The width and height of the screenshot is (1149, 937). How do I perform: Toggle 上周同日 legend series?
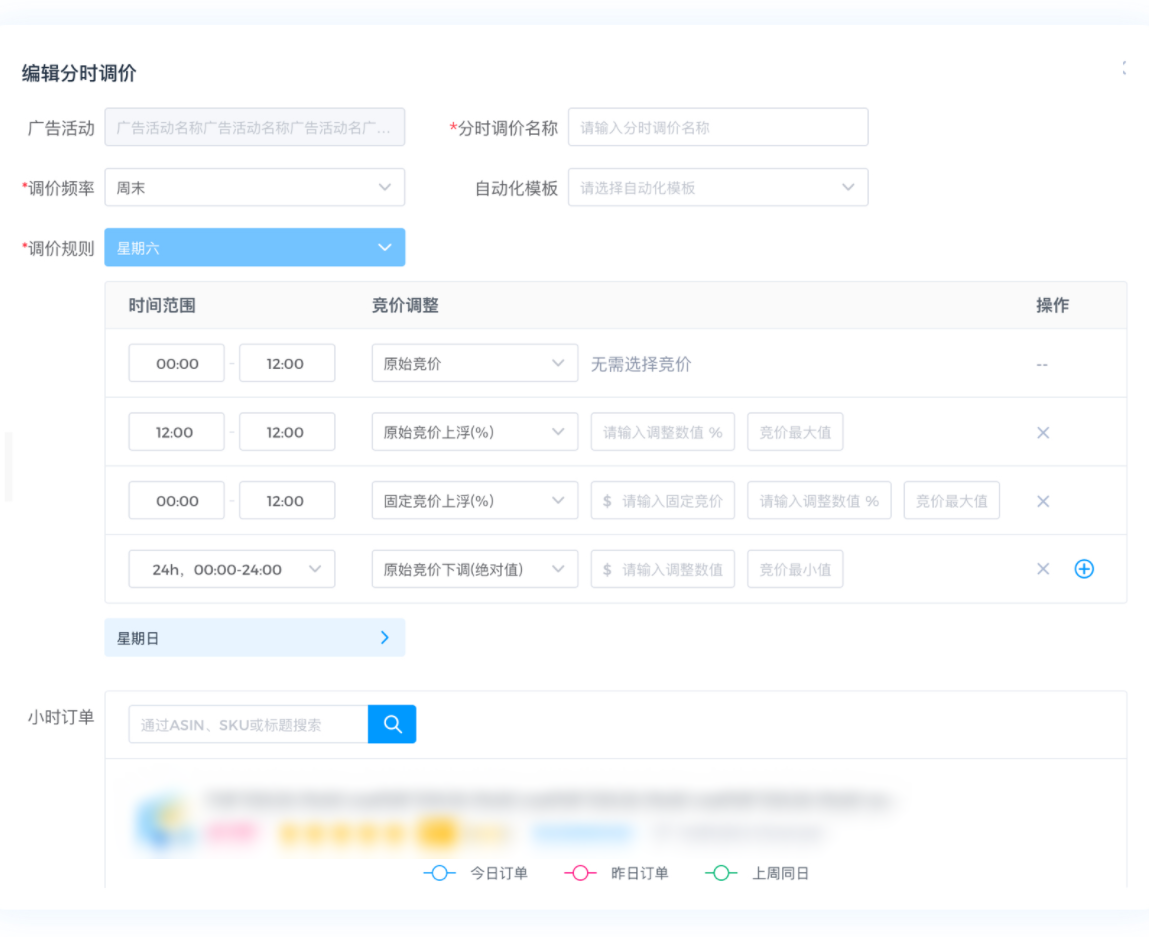[757, 873]
